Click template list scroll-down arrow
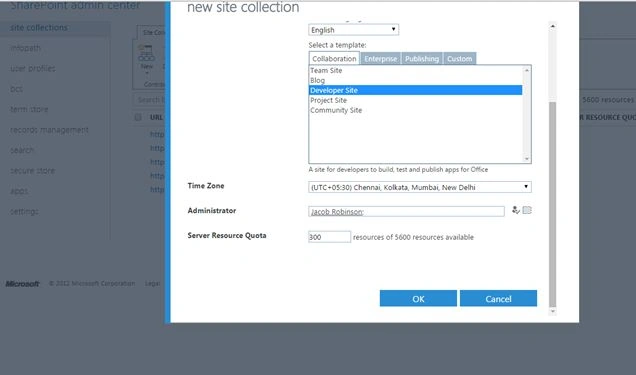 [x=527, y=159]
